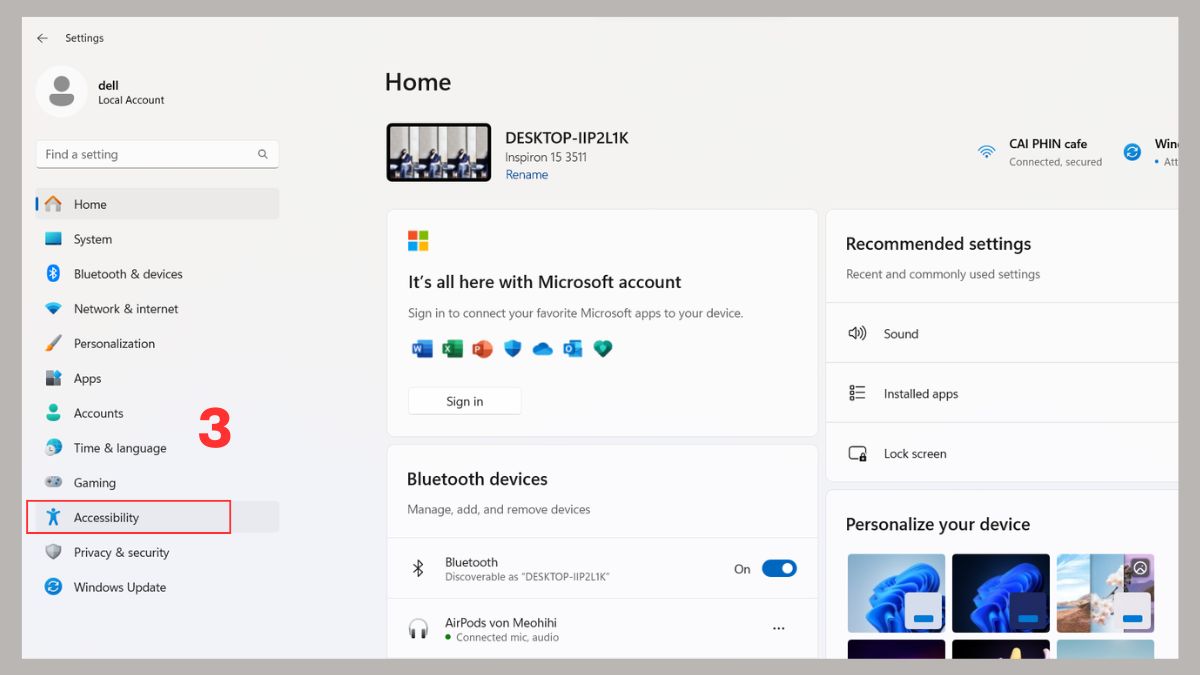Open Bluetooth & devices via sidebar icon
The width and height of the screenshot is (1200, 675).
(x=54, y=274)
